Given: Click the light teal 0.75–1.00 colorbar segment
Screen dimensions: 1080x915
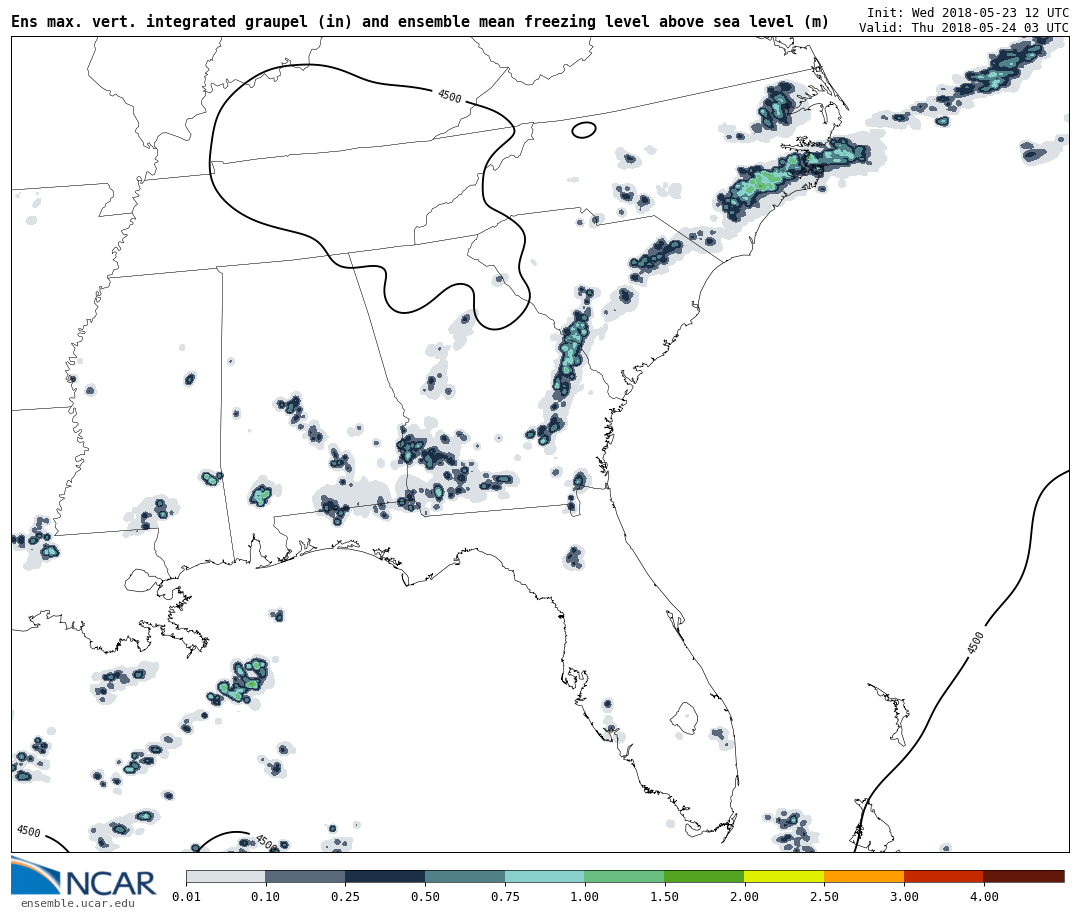Looking at the screenshot, I should point(544,876).
